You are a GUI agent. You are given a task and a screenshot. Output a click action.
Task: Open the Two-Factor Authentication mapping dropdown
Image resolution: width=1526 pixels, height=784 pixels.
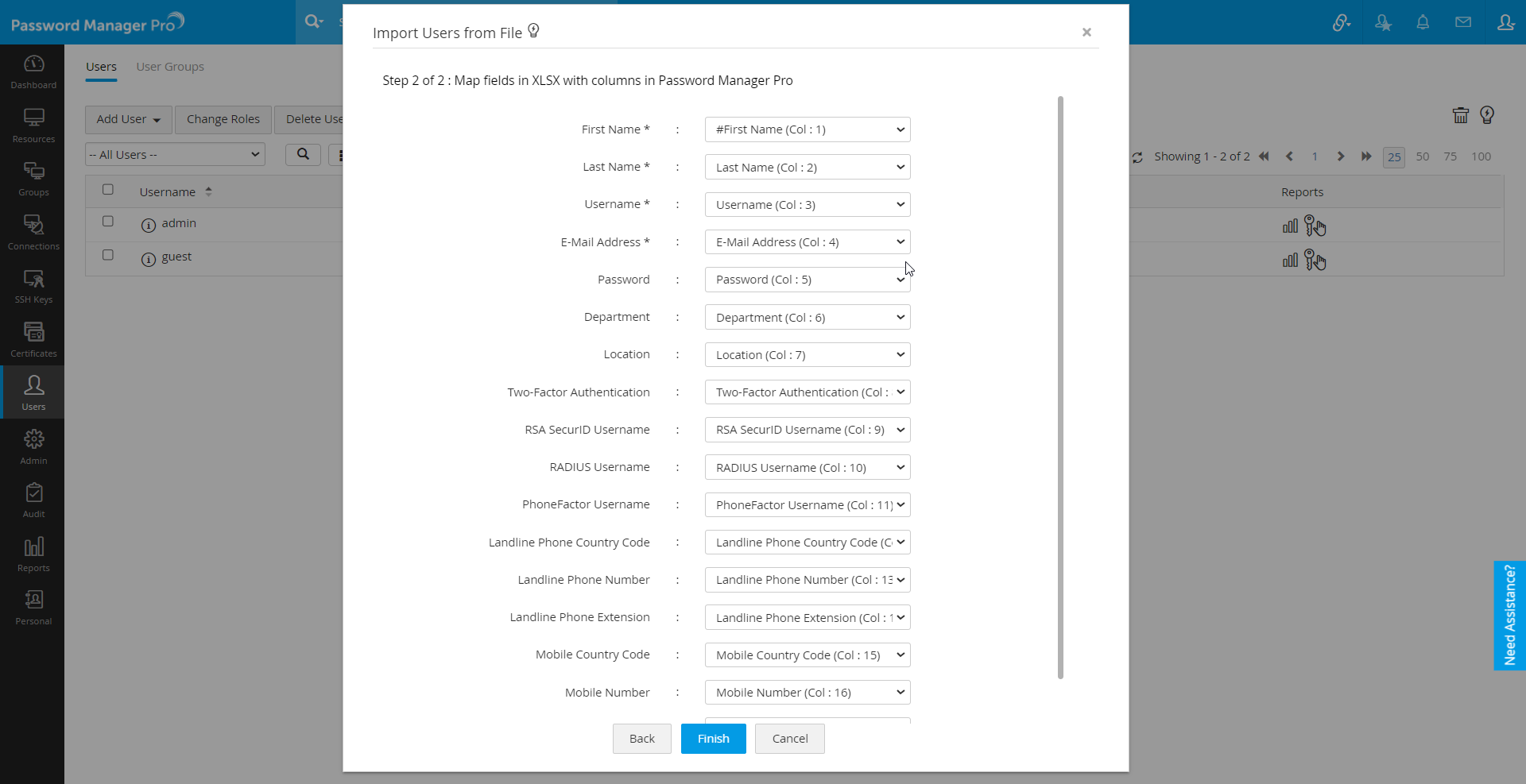[808, 392]
